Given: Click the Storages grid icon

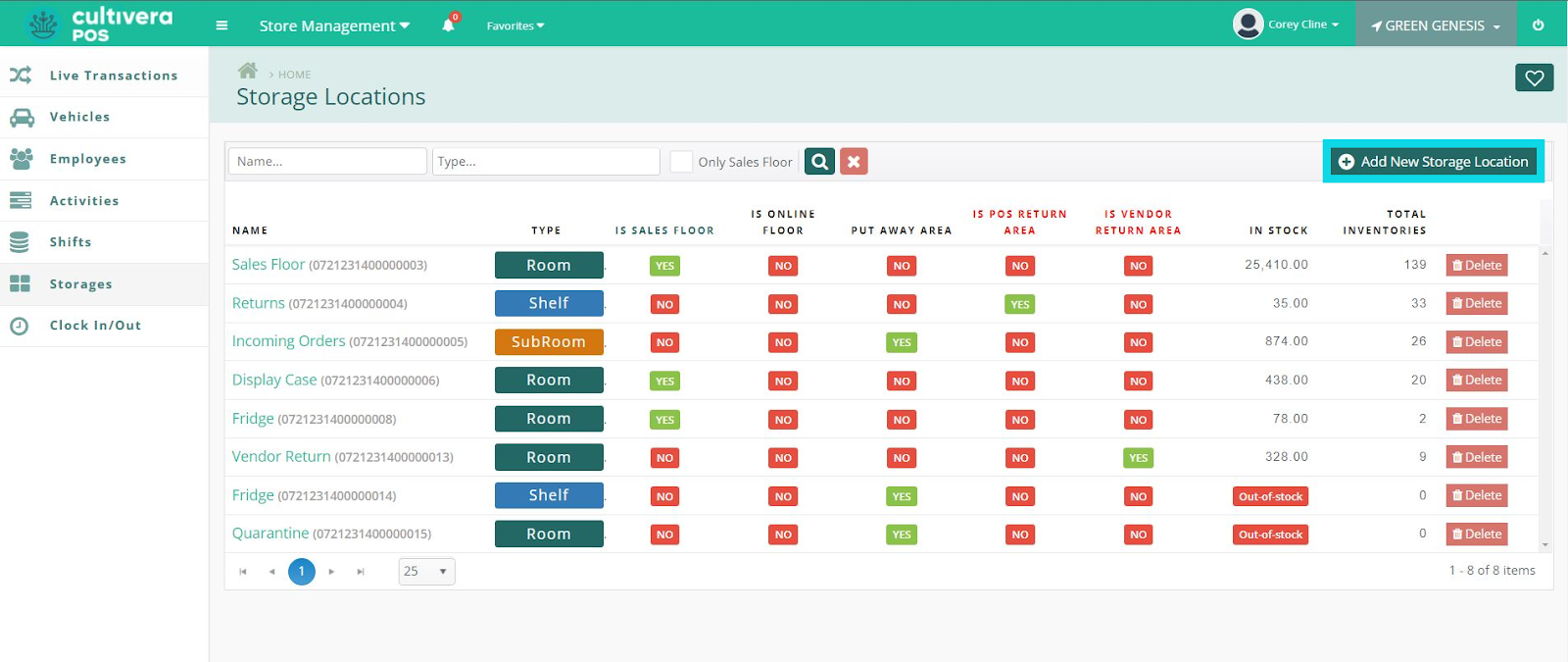Looking at the screenshot, I should (20, 283).
